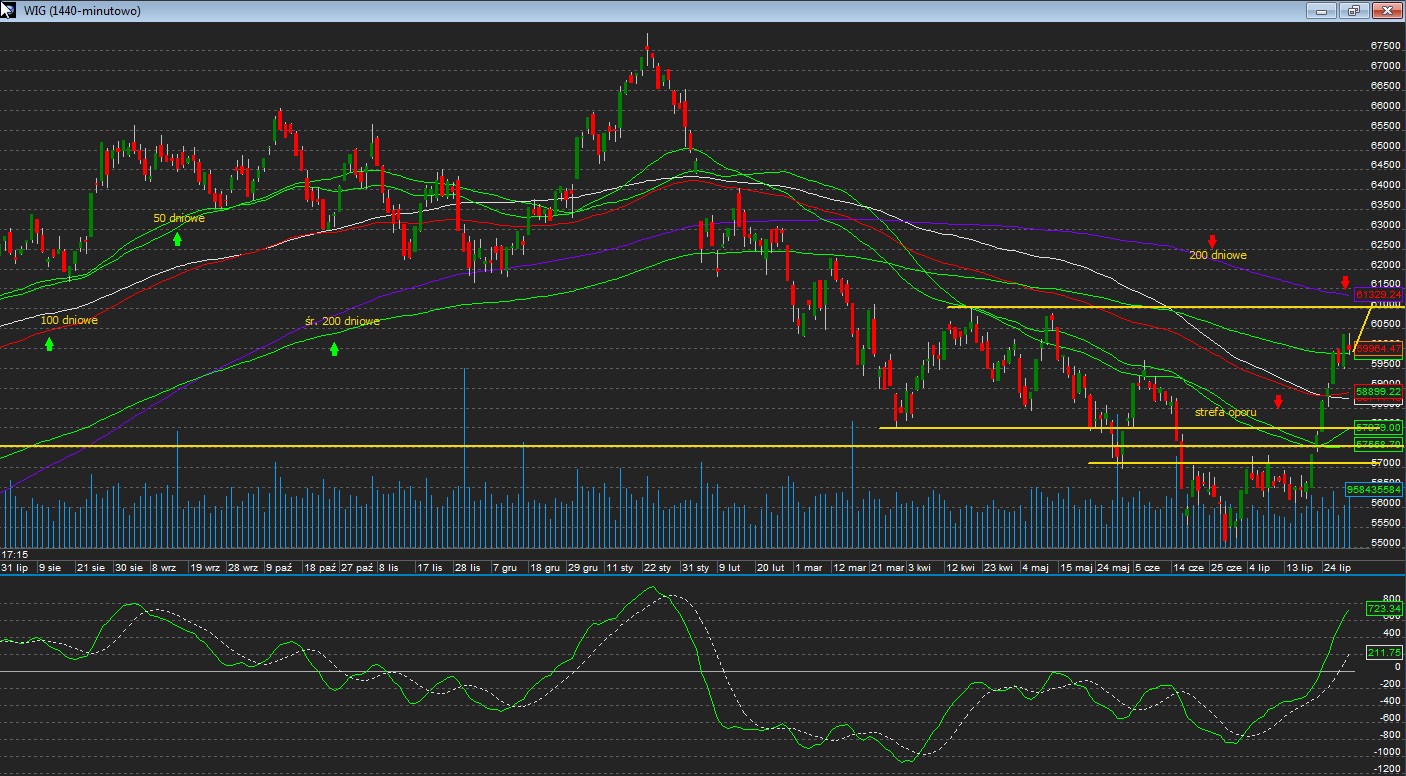Click the 723.34 indicator value label

[1385, 608]
